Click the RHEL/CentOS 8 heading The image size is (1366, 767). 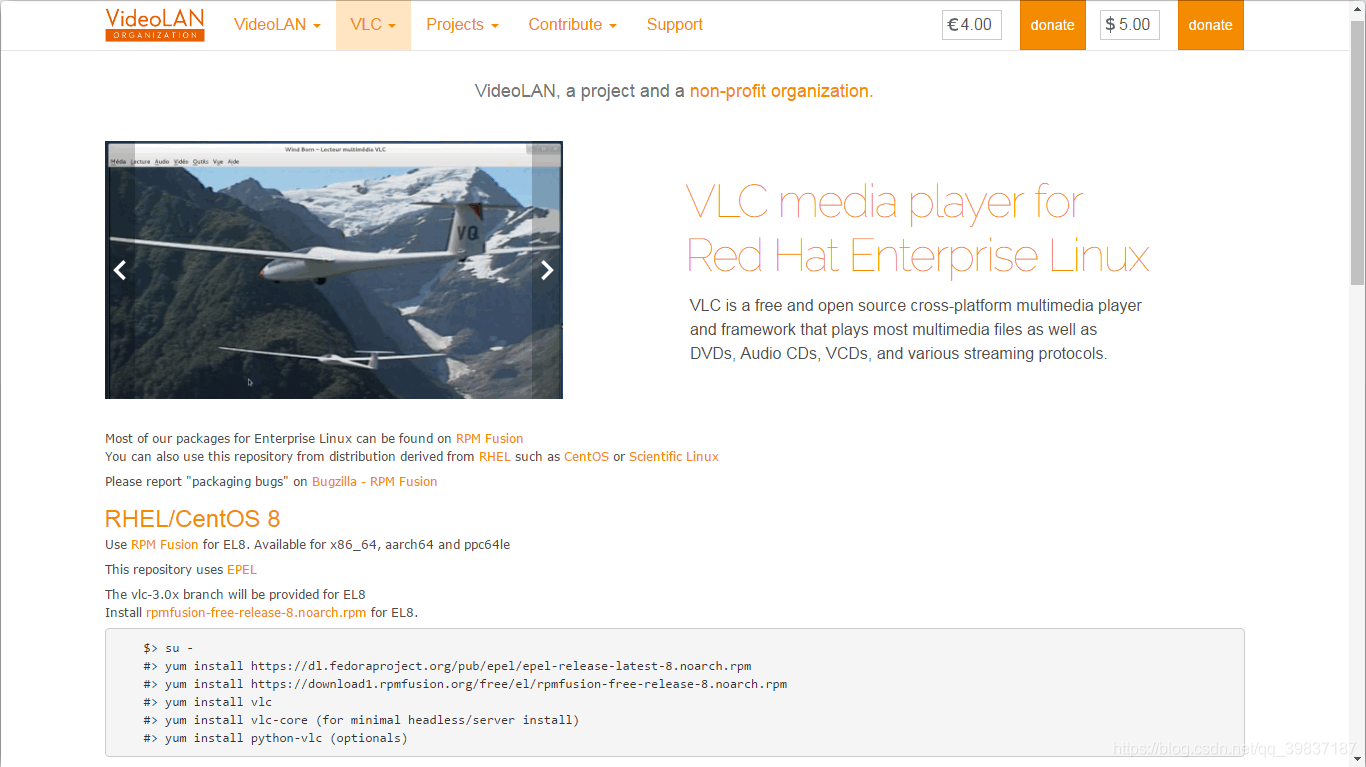(192, 519)
